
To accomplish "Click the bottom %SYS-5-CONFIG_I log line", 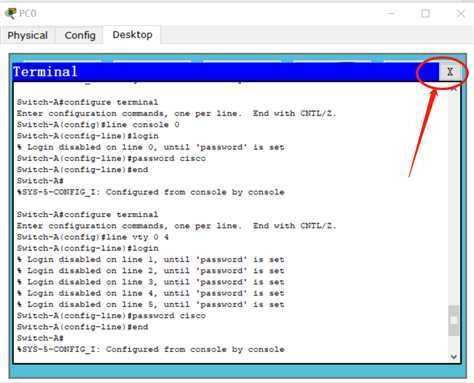I will pyautogui.click(x=151, y=349).
